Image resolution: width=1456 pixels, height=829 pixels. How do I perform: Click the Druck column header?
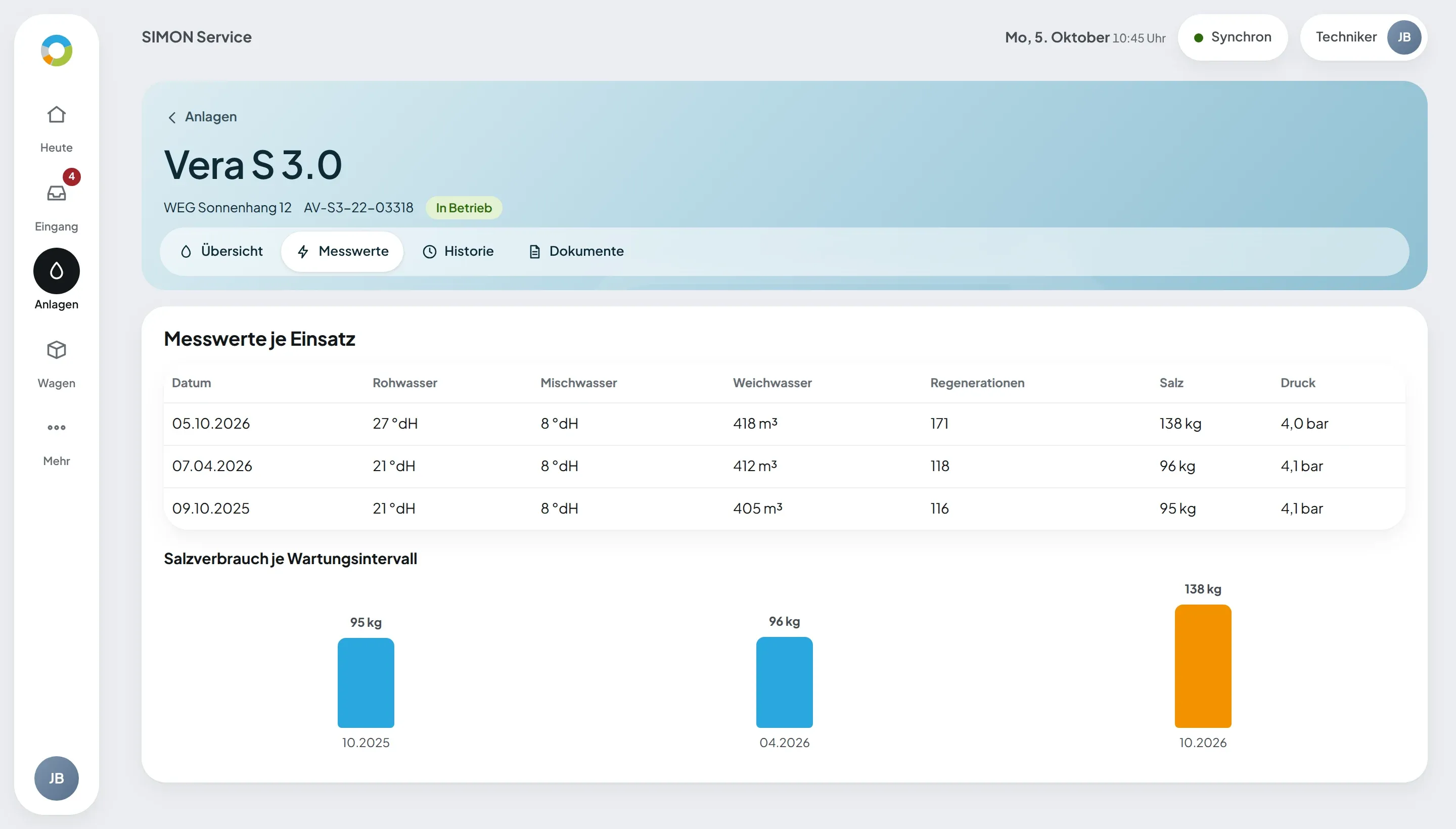1298,383
